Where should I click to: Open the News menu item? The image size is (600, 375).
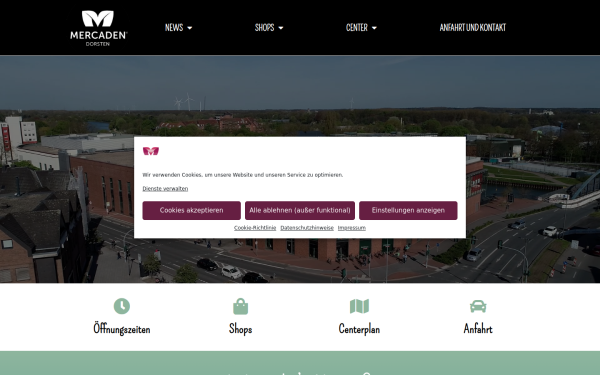pos(174,28)
